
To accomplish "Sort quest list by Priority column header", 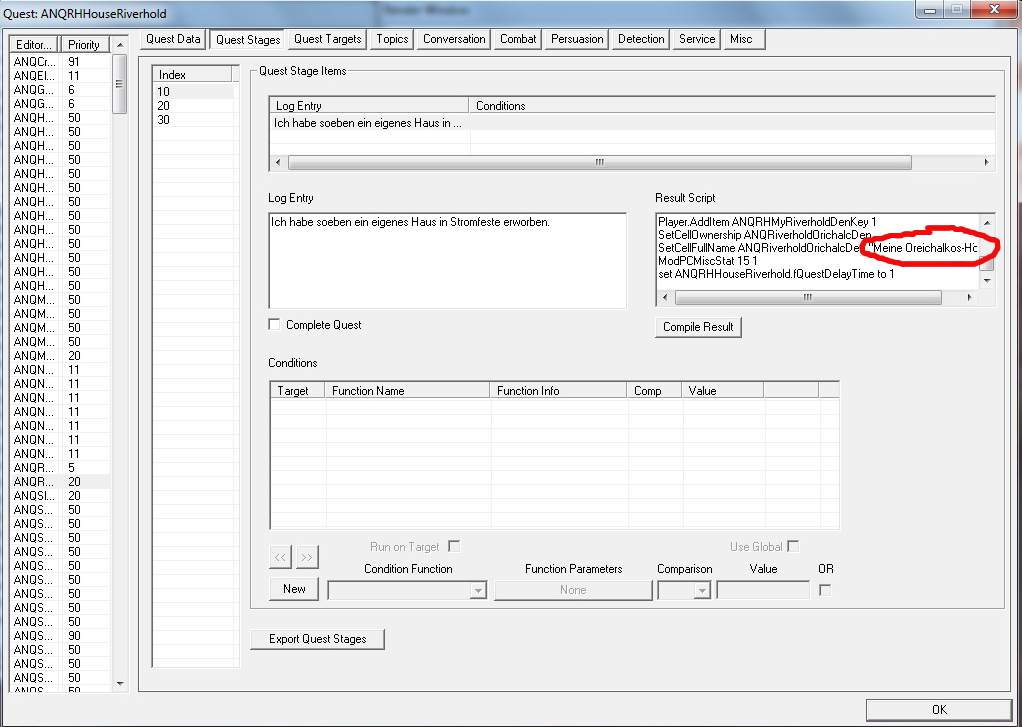I will tap(84, 45).
